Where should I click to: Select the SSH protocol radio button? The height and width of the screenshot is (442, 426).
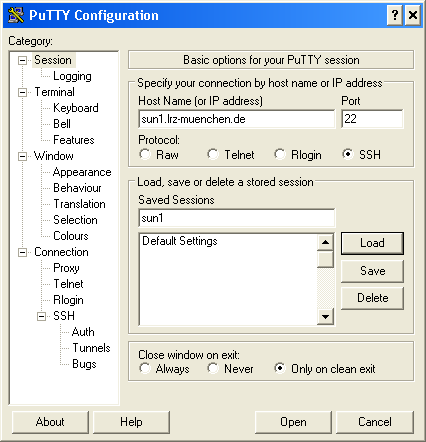[x=348, y=154]
